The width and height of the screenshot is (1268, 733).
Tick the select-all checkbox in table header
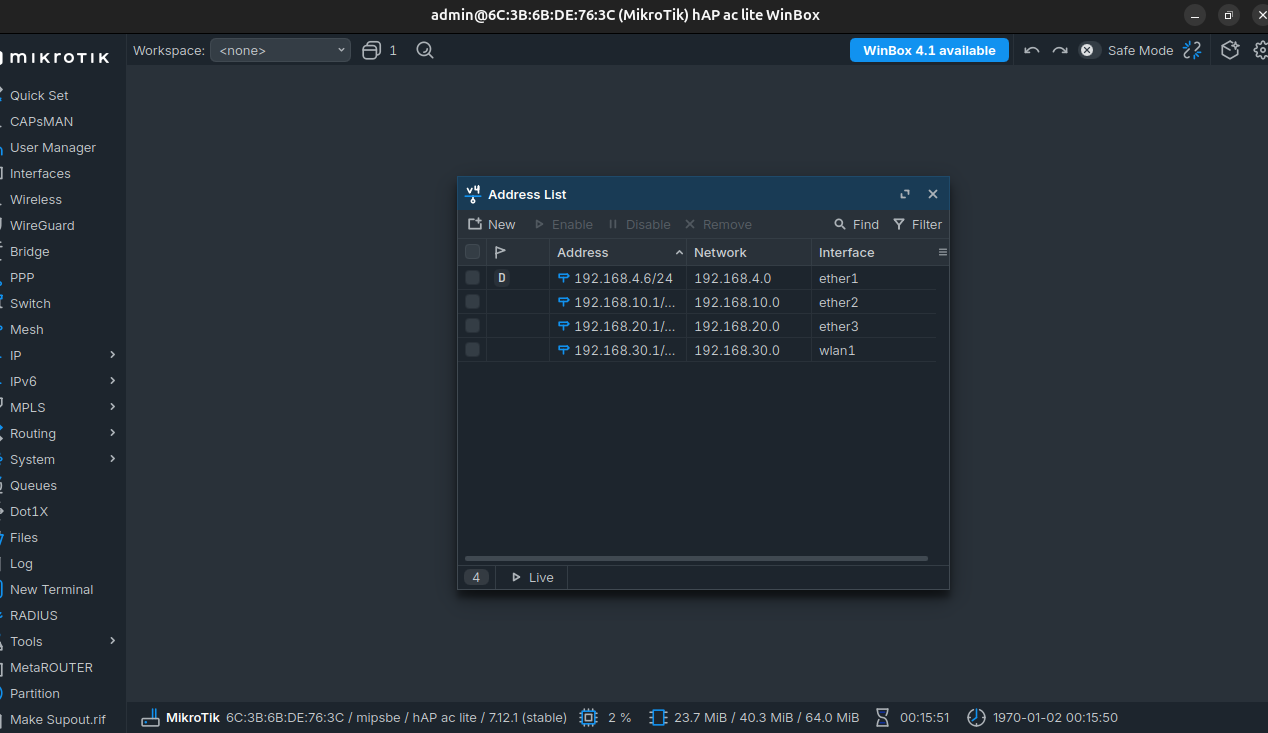point(472,252)
